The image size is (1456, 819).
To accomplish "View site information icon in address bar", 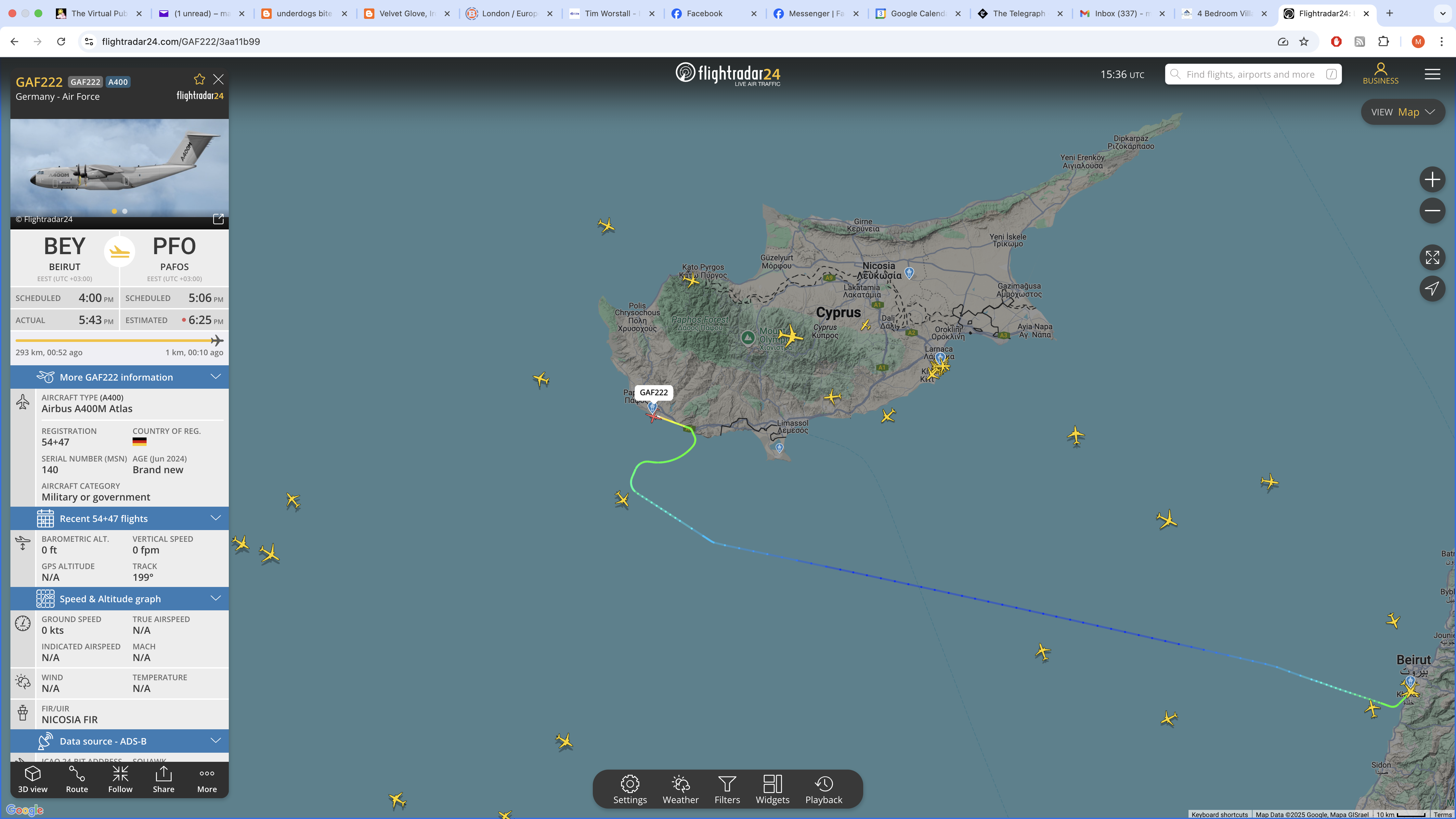I will tap(89, 41).
